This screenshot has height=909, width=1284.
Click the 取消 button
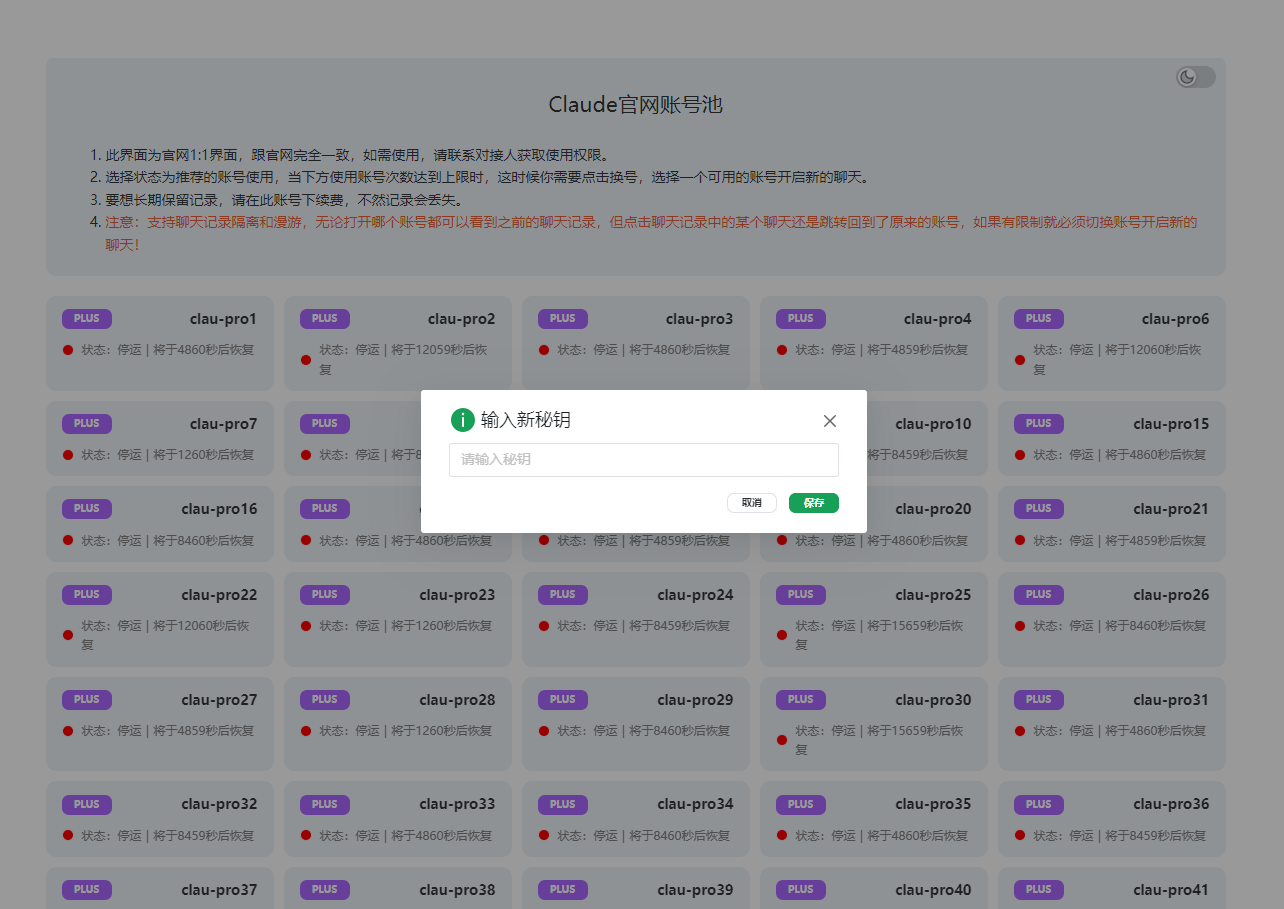752,503
